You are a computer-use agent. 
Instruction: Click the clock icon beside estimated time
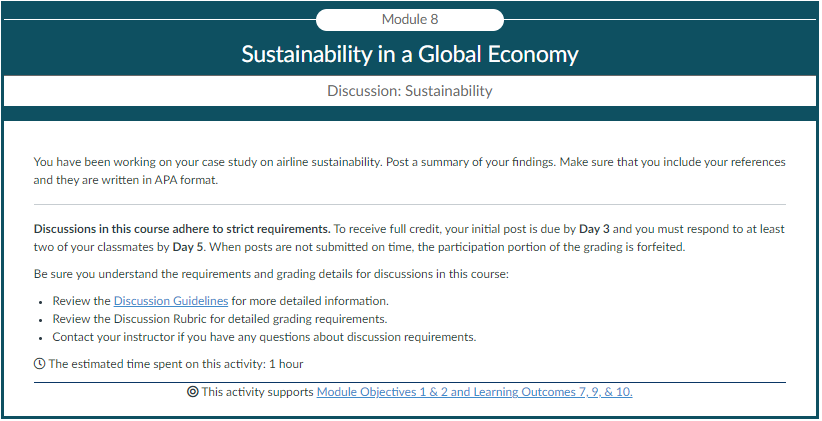[39, 363]
